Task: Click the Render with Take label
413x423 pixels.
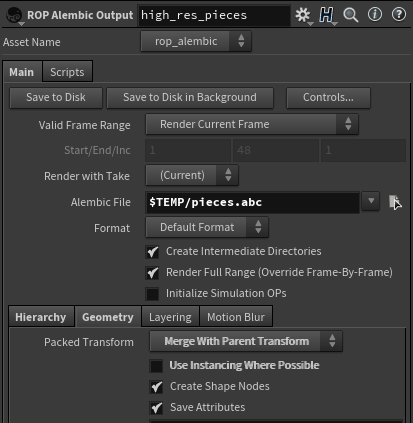Action: coord(87,176)
